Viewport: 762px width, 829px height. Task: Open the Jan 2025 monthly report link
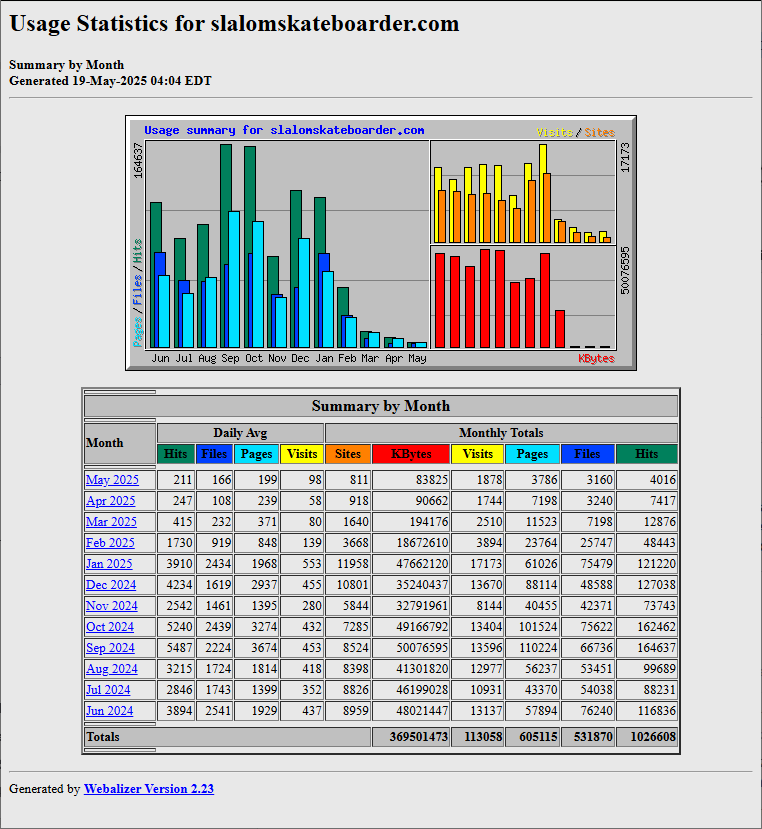pos(109,564)
